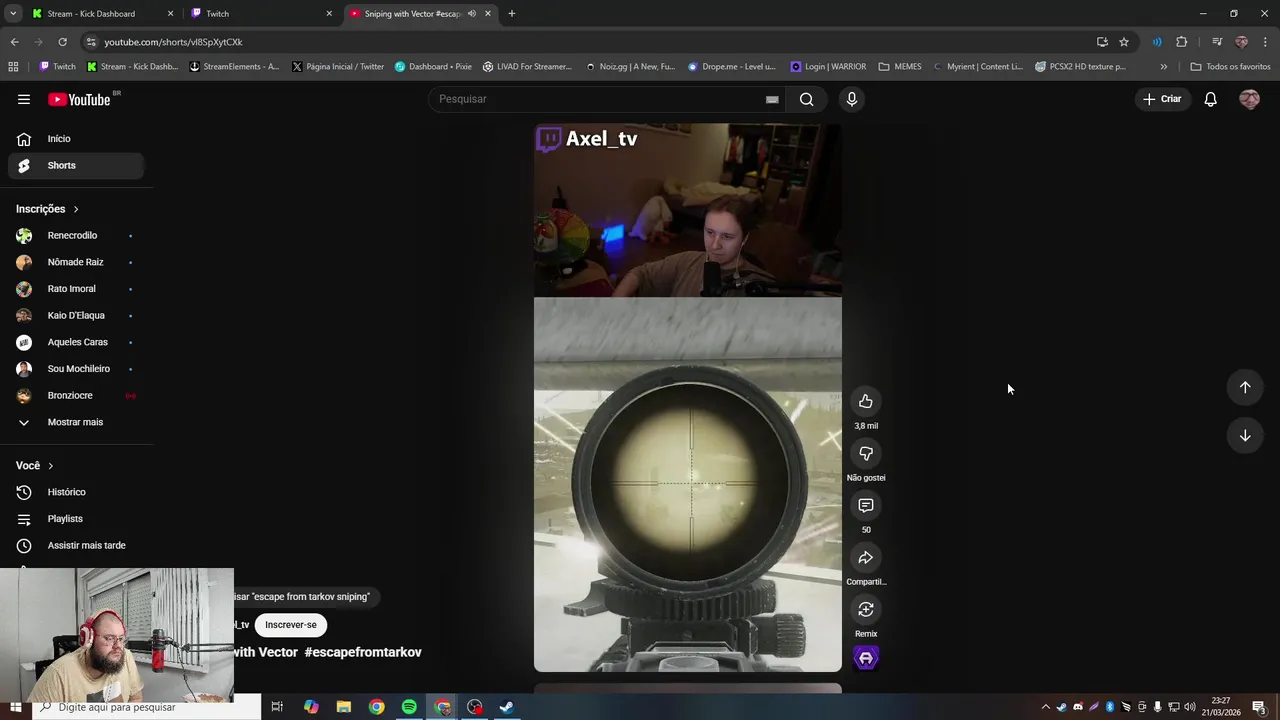Image resolution: width=1280 pixels, height=720 pixels.
Task: Pause the Short by clicking the video
Action: (x=688, y=397)
